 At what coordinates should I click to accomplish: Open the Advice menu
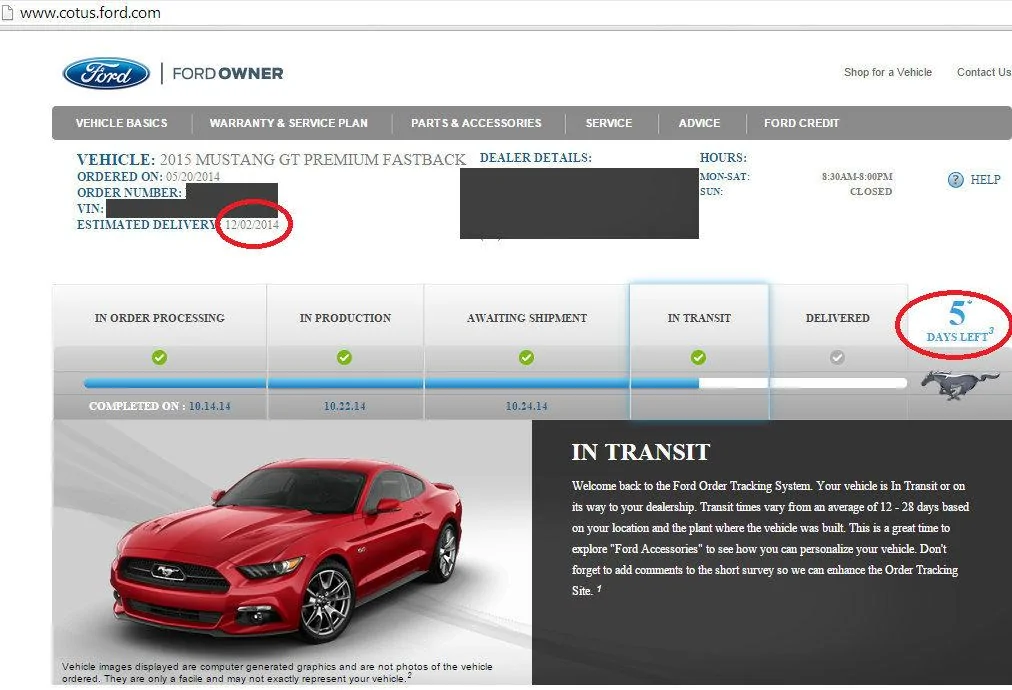point(699,123)
